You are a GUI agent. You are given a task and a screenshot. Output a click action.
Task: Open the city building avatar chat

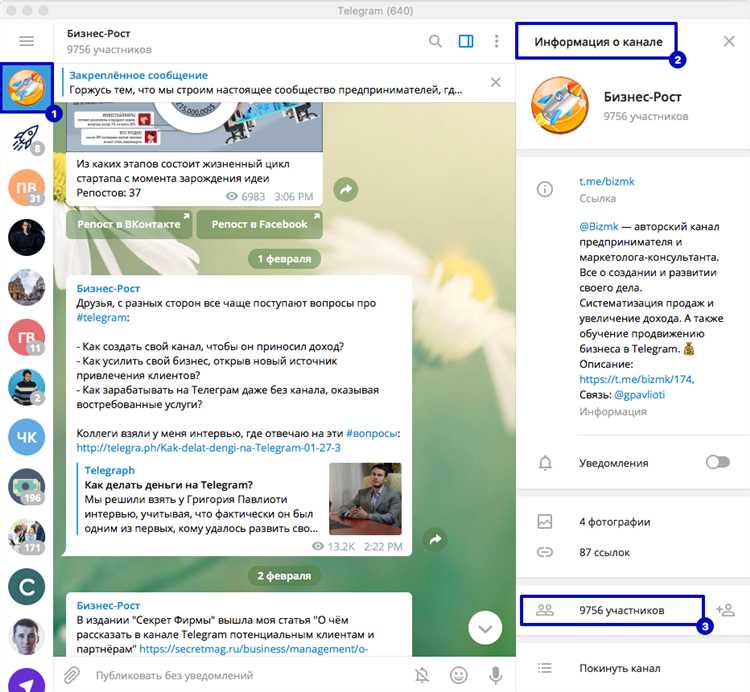(x=26, y=287)
